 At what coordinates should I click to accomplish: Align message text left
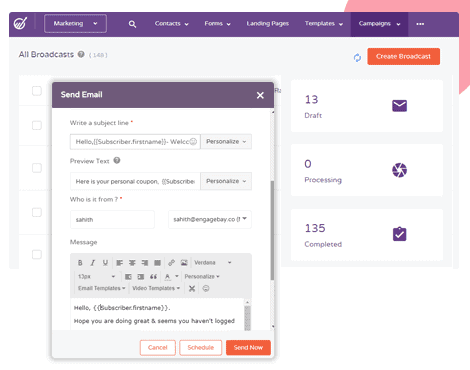coord(119,263)
